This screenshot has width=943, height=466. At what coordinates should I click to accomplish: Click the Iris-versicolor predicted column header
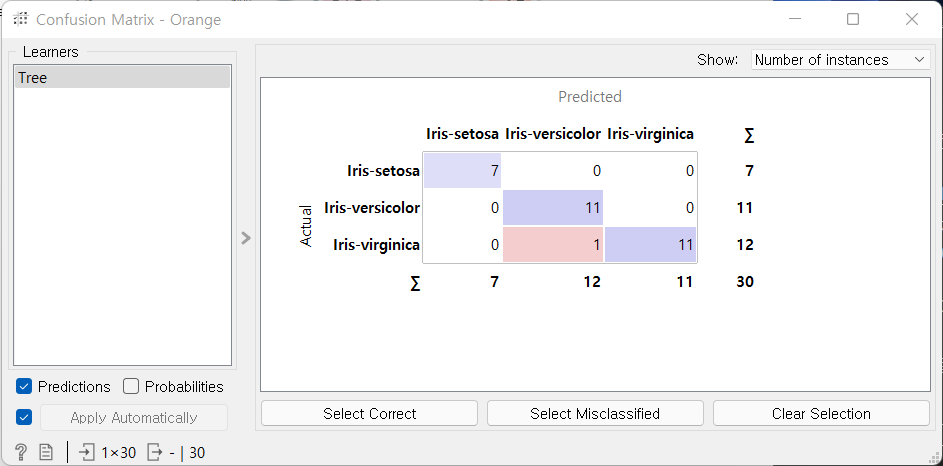(553, 134)
